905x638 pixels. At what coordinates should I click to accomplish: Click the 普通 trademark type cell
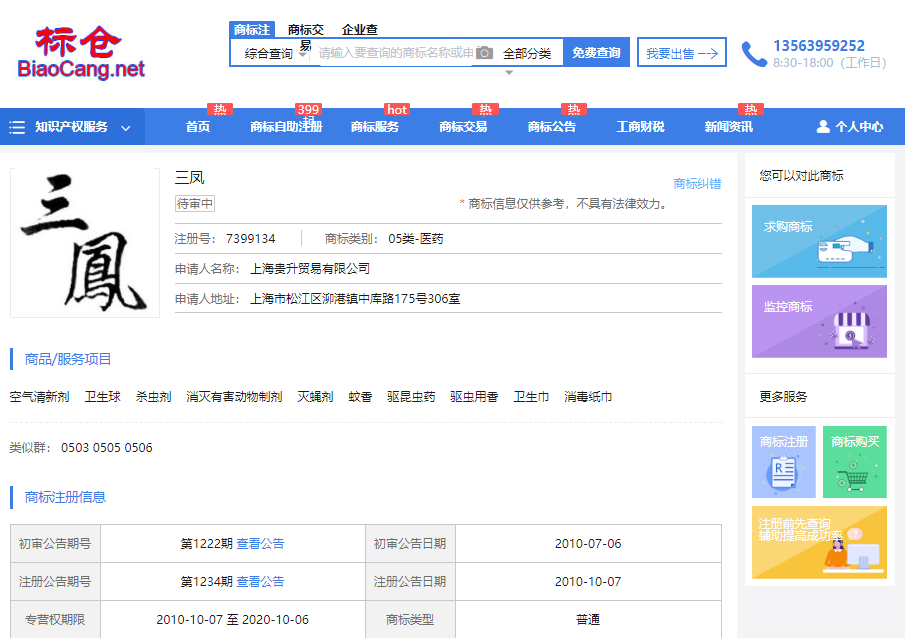tap(588, 620)
